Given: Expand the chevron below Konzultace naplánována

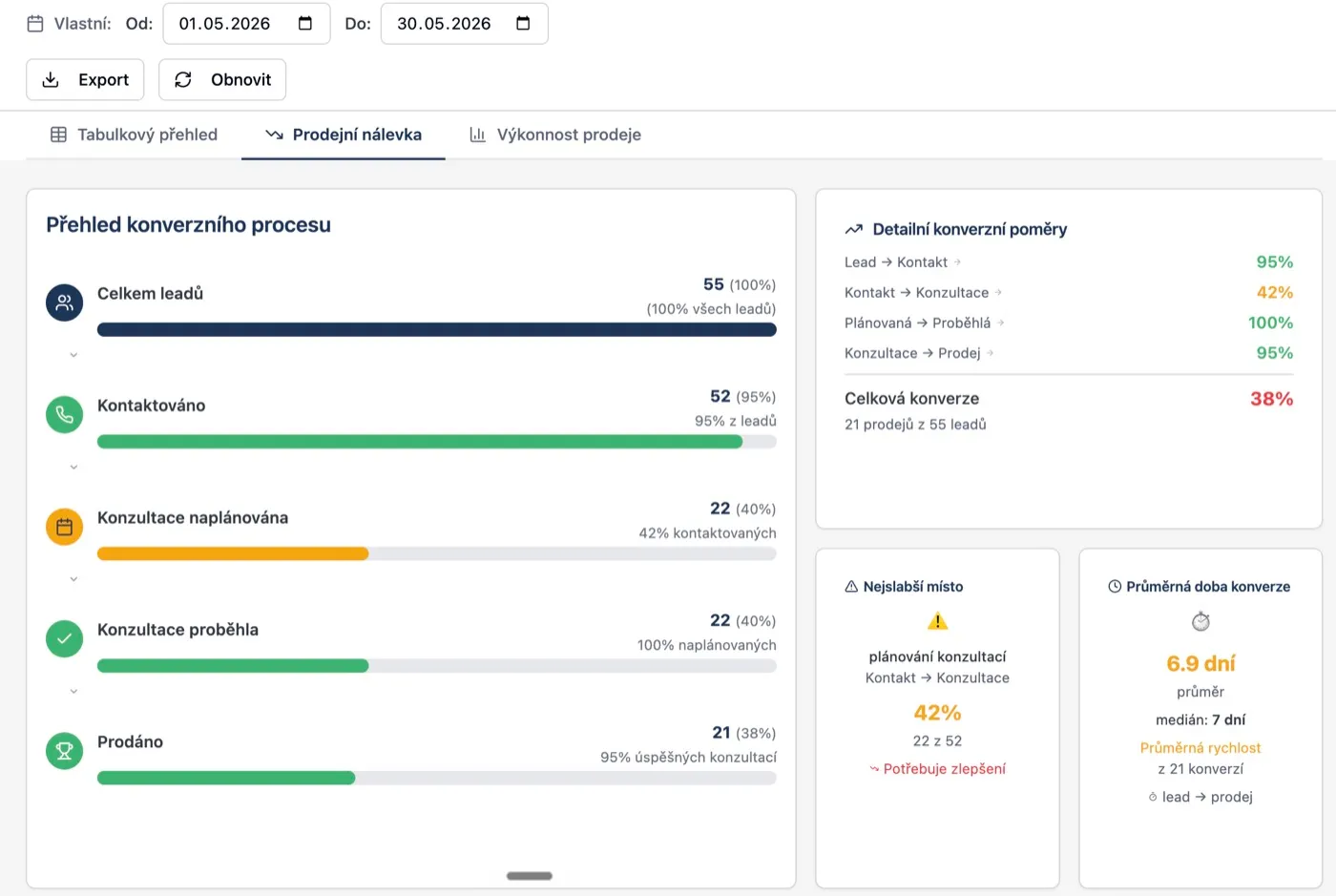Looking at the screenshot, I should 73,579.
